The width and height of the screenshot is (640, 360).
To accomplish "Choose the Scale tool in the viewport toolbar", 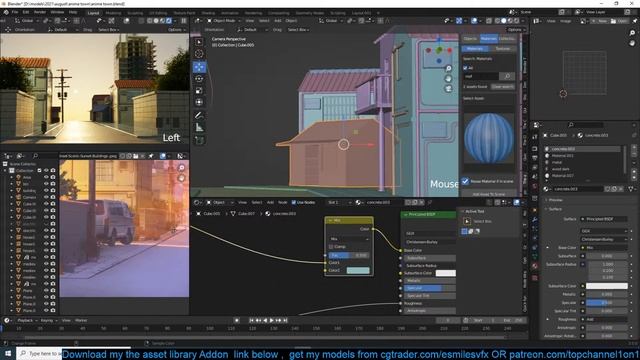I will point(199,90).
